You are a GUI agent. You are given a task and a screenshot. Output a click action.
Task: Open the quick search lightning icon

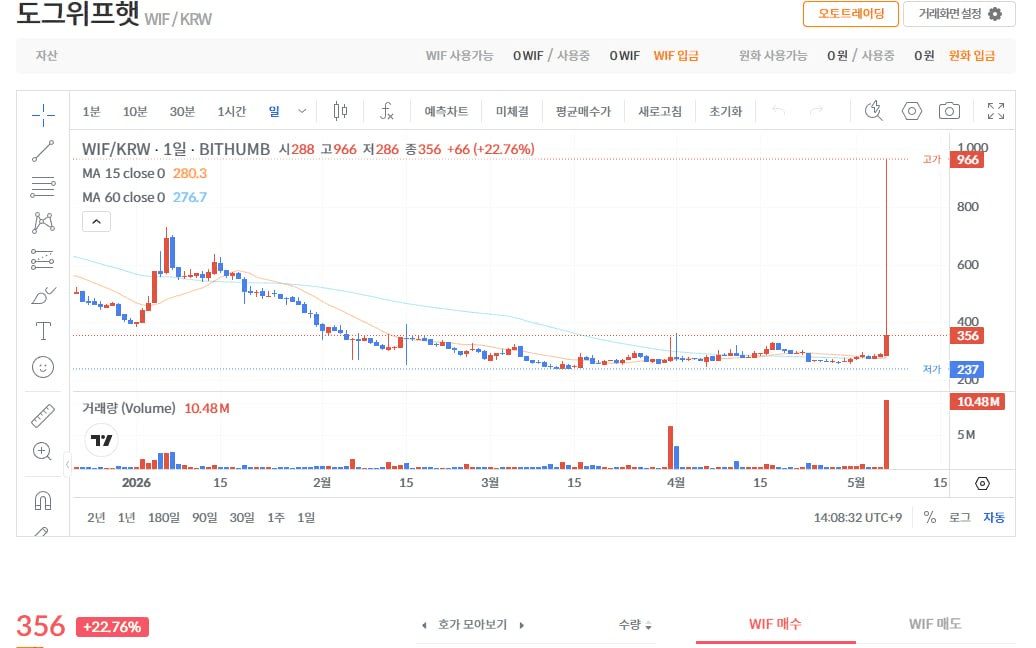pyautogui.click(x=873, y=111)
